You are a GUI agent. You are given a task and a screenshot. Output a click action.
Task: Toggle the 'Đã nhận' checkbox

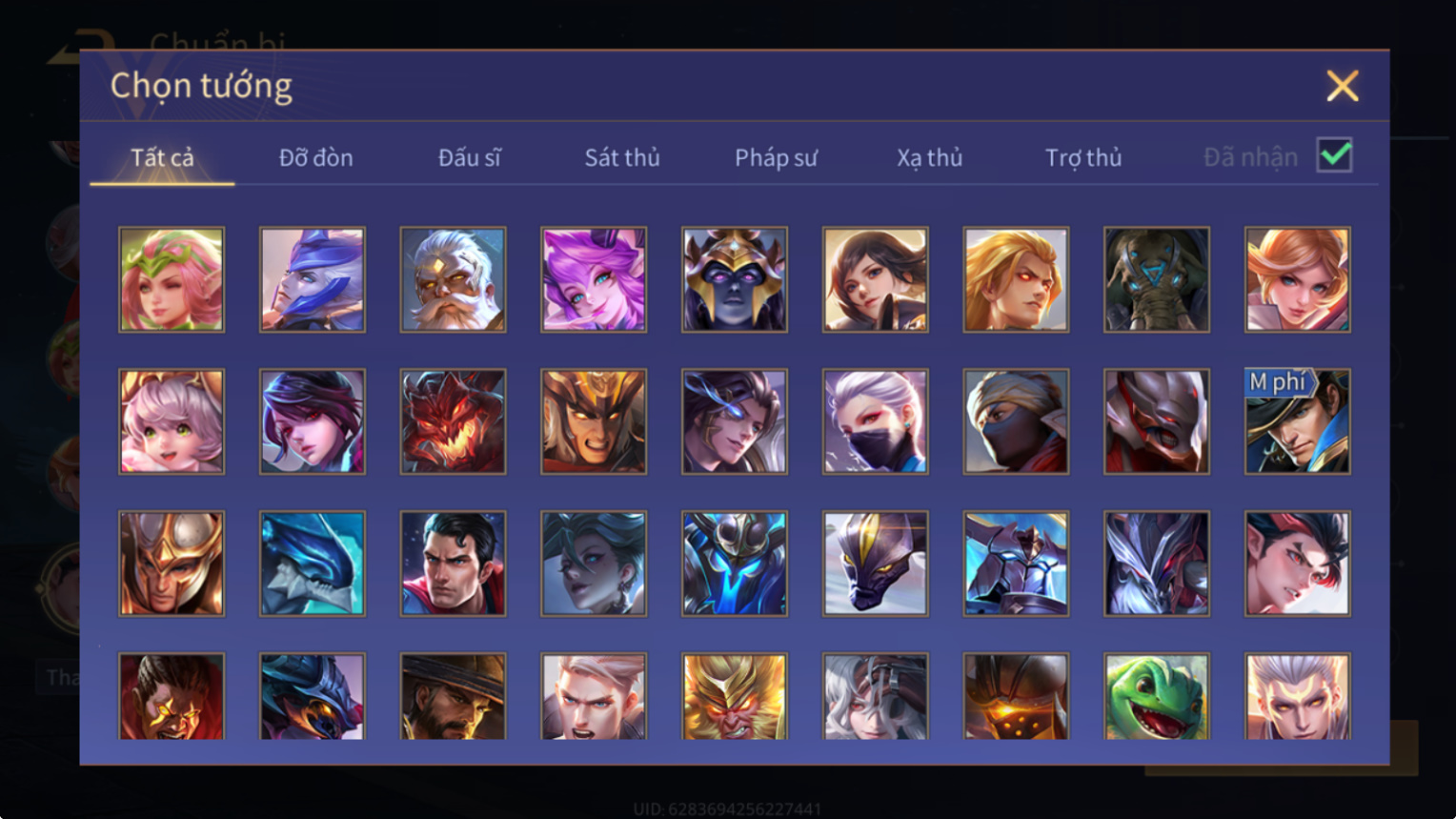tap(1334, 154)
